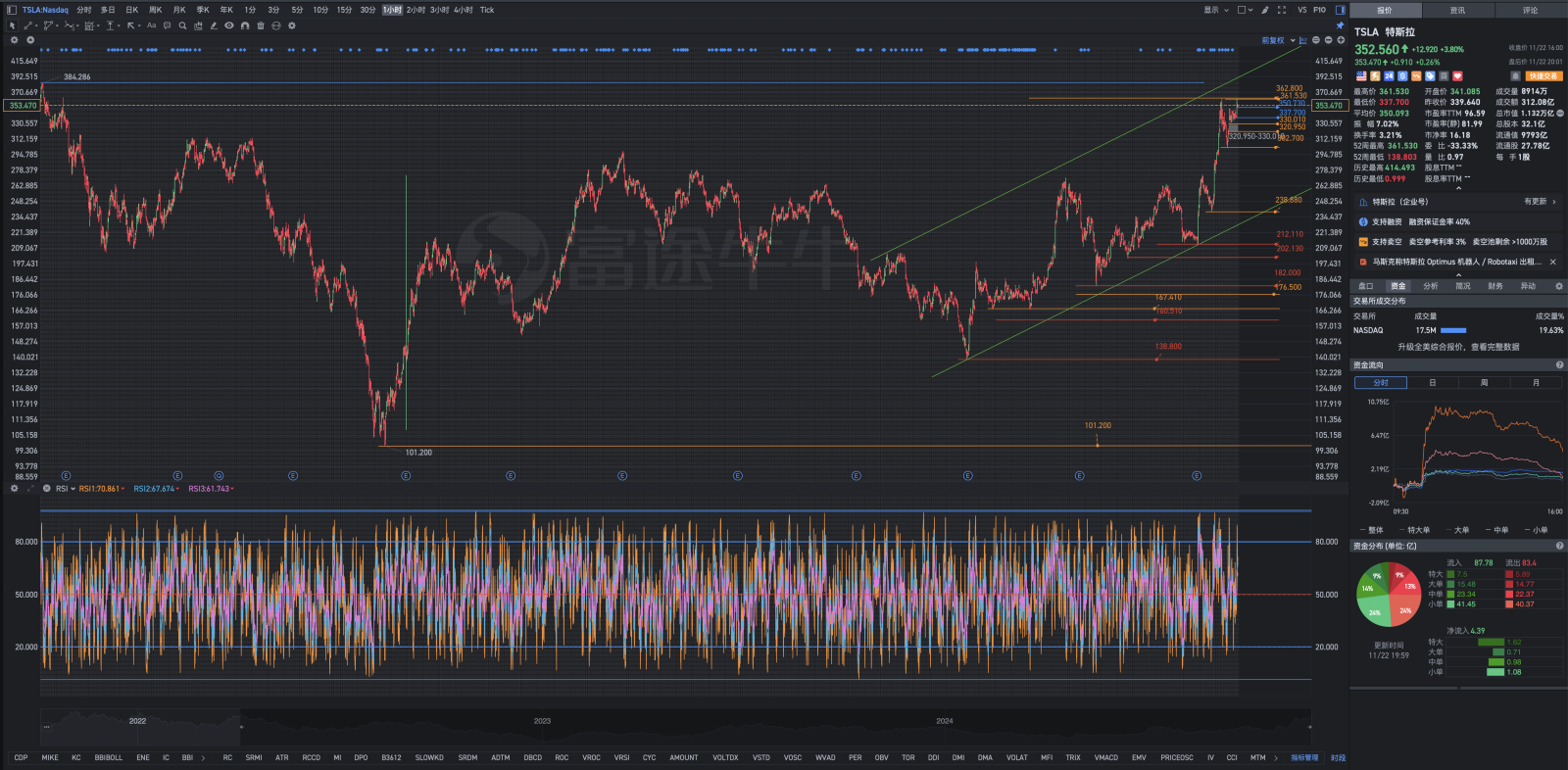
Task: Open the F10 company info
Action: pos(1319,10)
